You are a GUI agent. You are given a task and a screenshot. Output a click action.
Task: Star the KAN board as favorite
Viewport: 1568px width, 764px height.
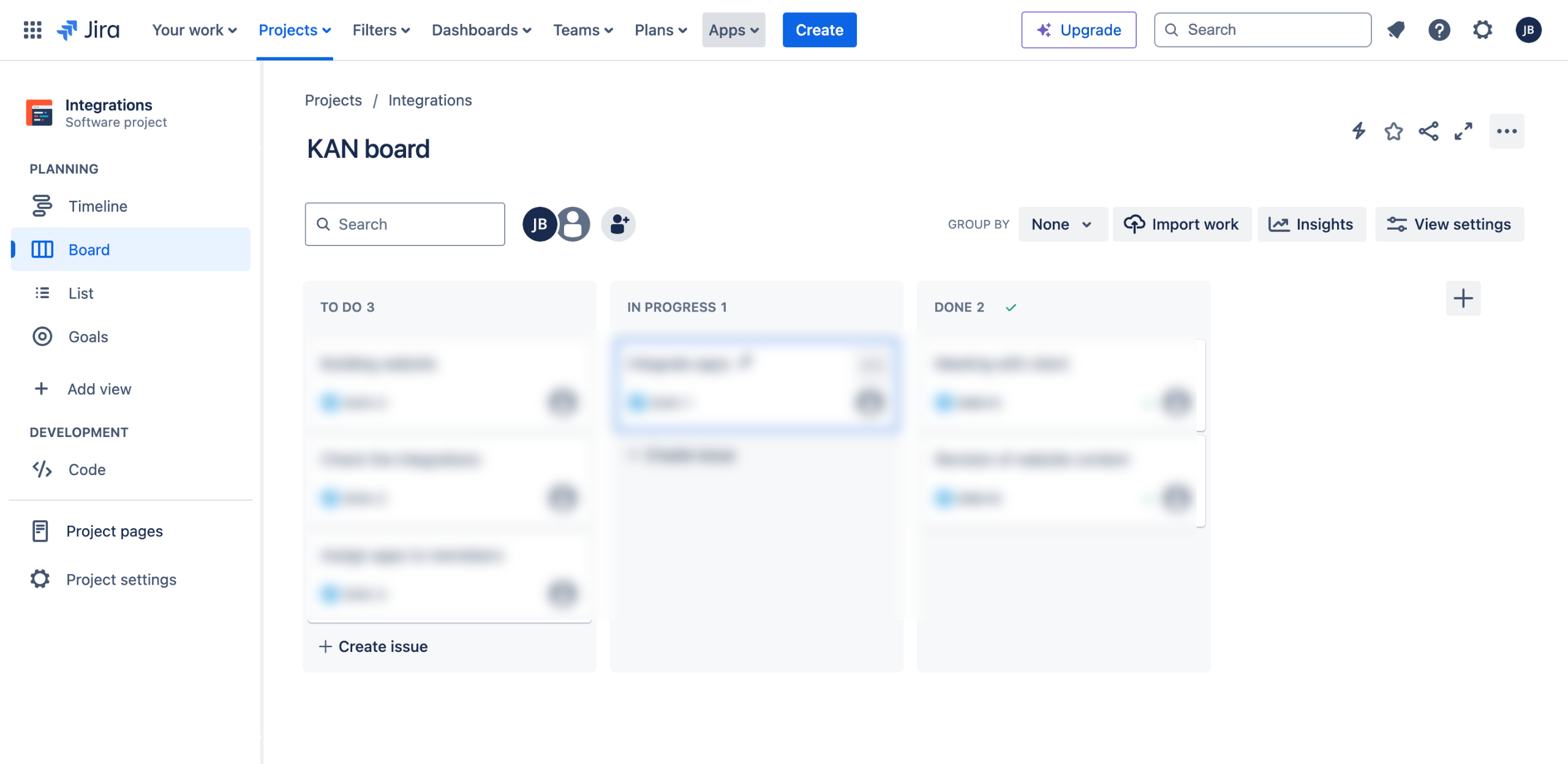tap(1393, 131)
